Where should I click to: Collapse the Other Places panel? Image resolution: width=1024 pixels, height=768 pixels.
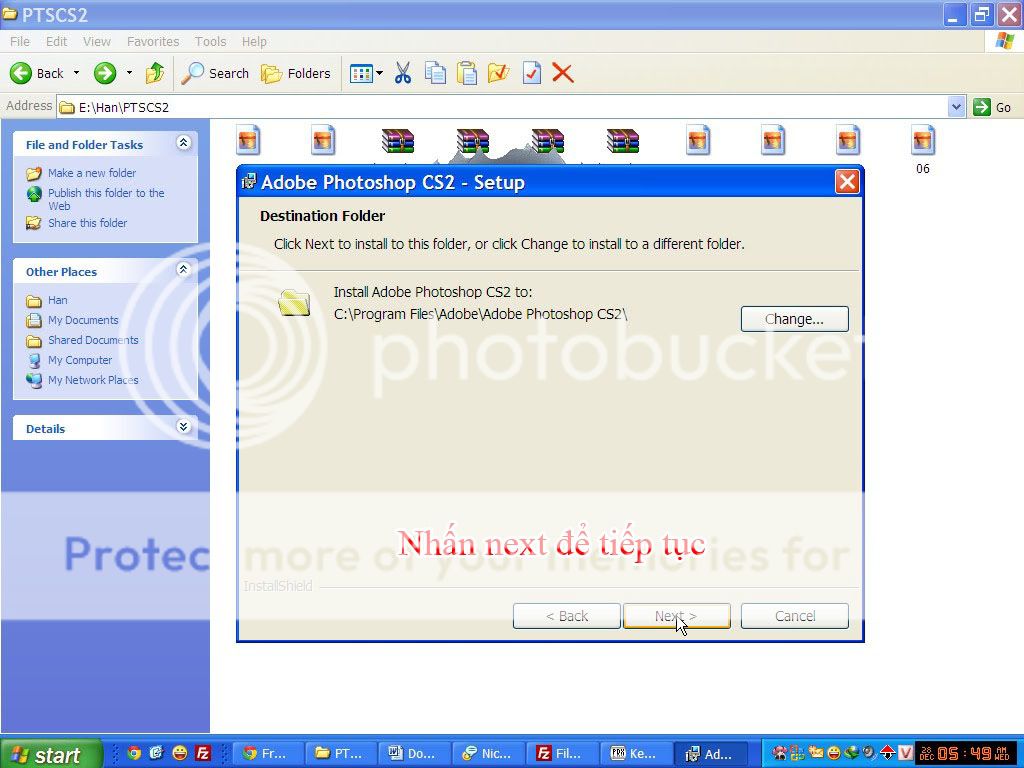click(184, 270)
